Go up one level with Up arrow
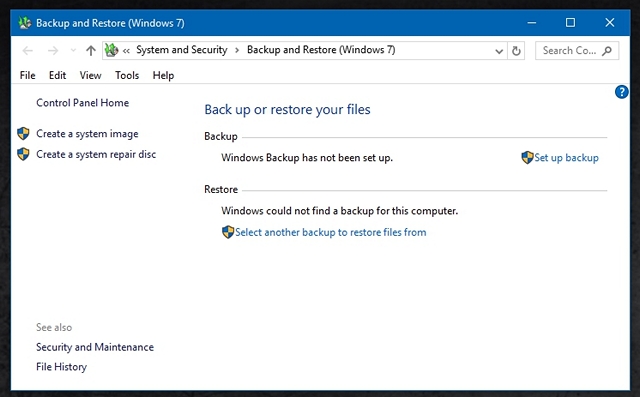This screenshot has width=640, height=397. pos(91,51)
